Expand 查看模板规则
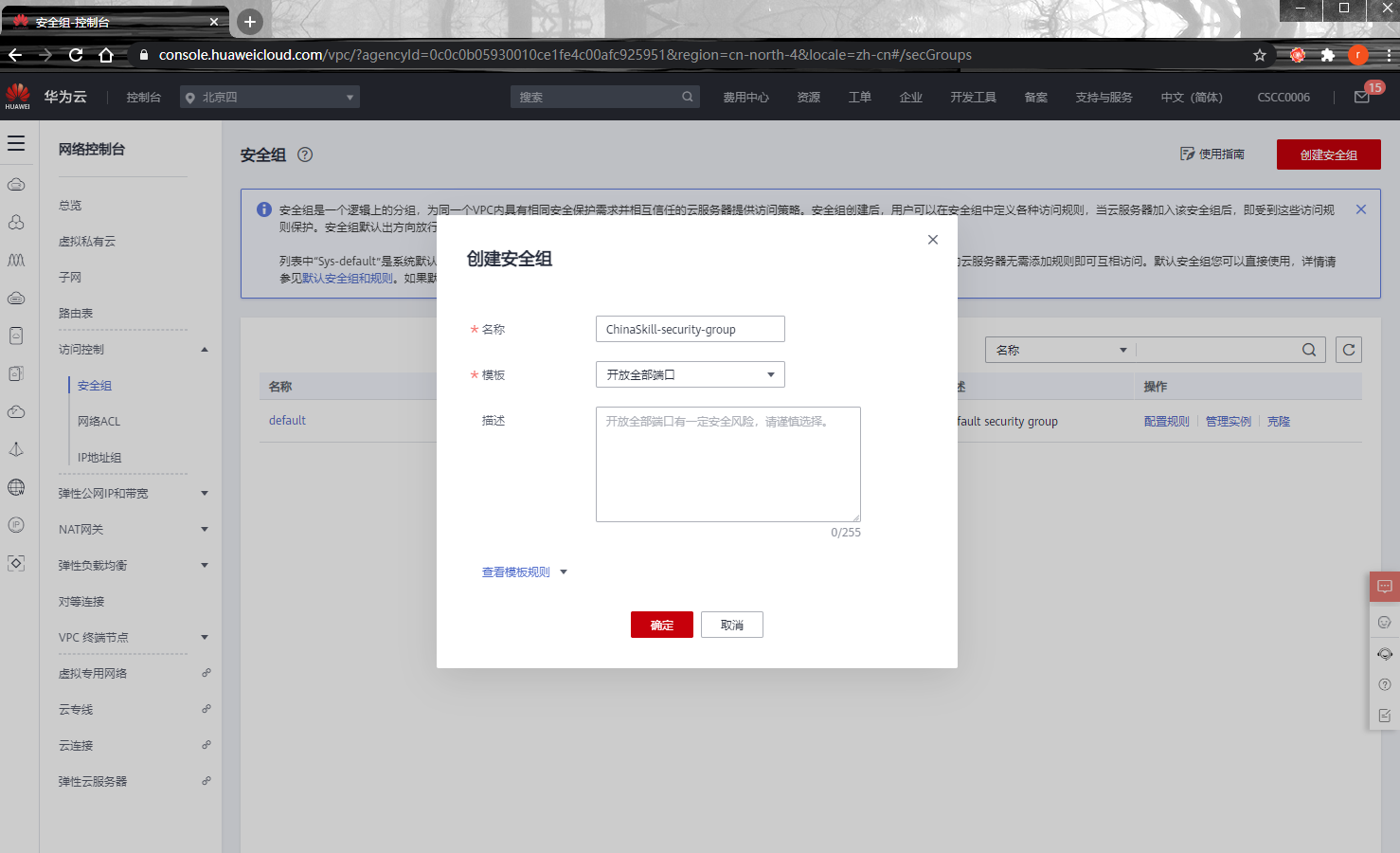This screenshot has width=1400, height=853. pyautogui.click(x=524, y=572)
